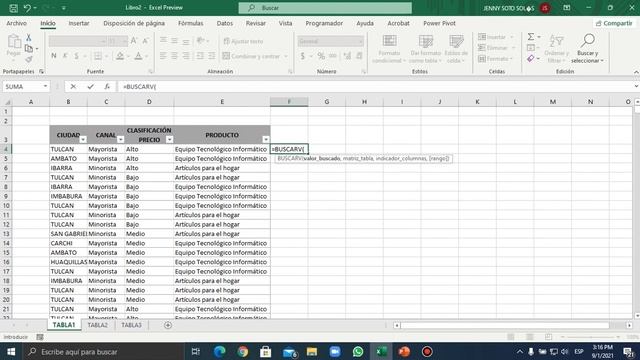Switch to the Datos tab

click(x=224, y=23)
